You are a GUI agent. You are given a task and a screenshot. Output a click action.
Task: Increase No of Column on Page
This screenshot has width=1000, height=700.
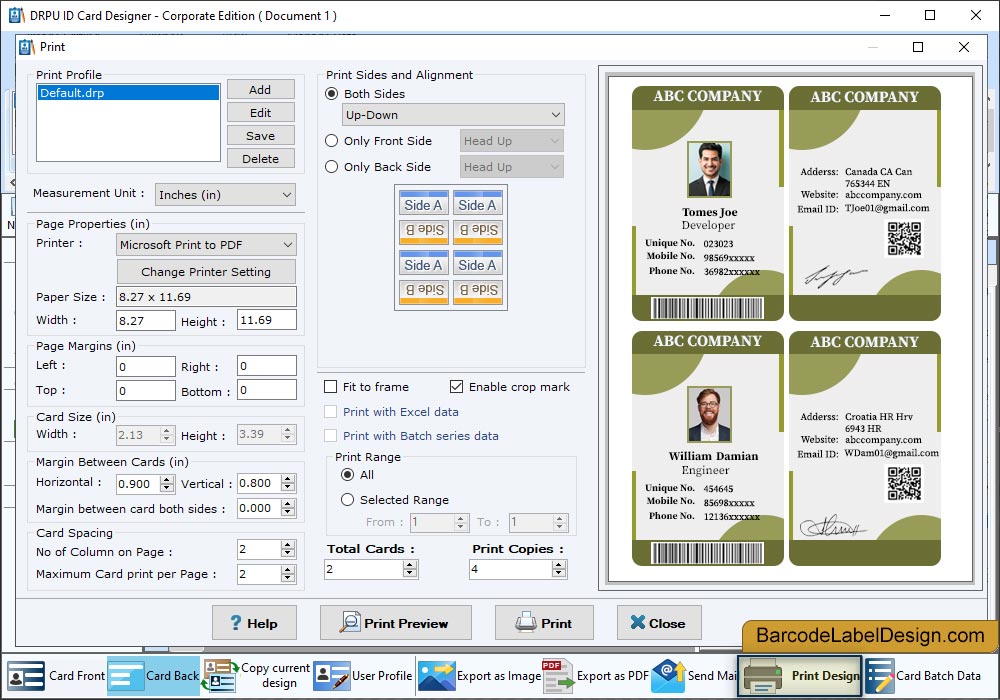coord(288,545)
